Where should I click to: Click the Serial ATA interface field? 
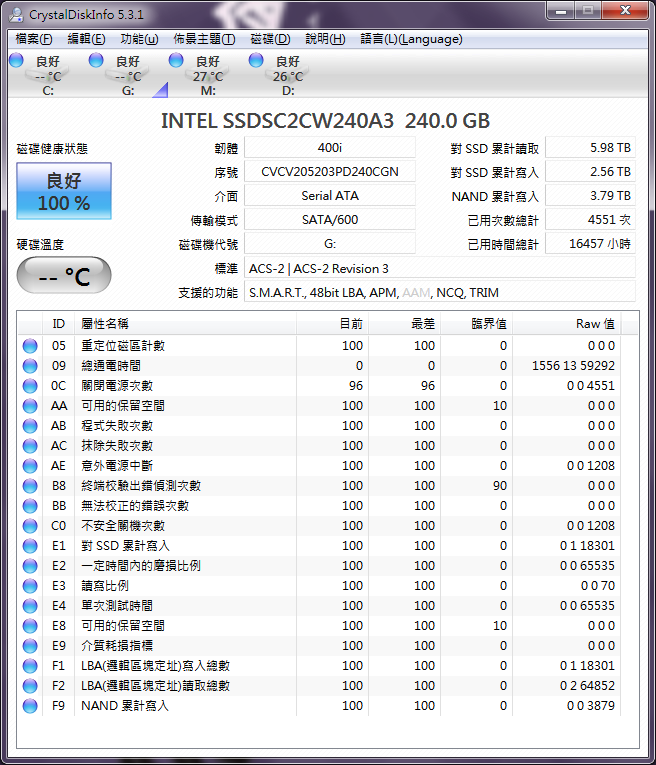330,196
